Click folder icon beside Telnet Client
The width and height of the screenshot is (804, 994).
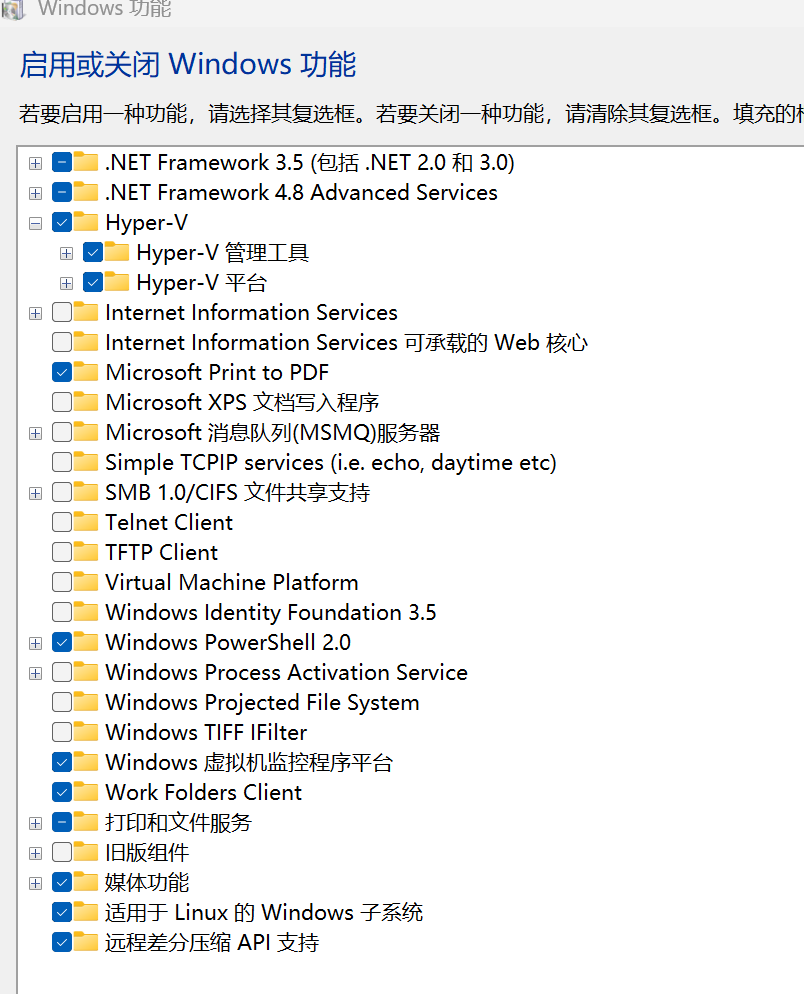(86, 522)
